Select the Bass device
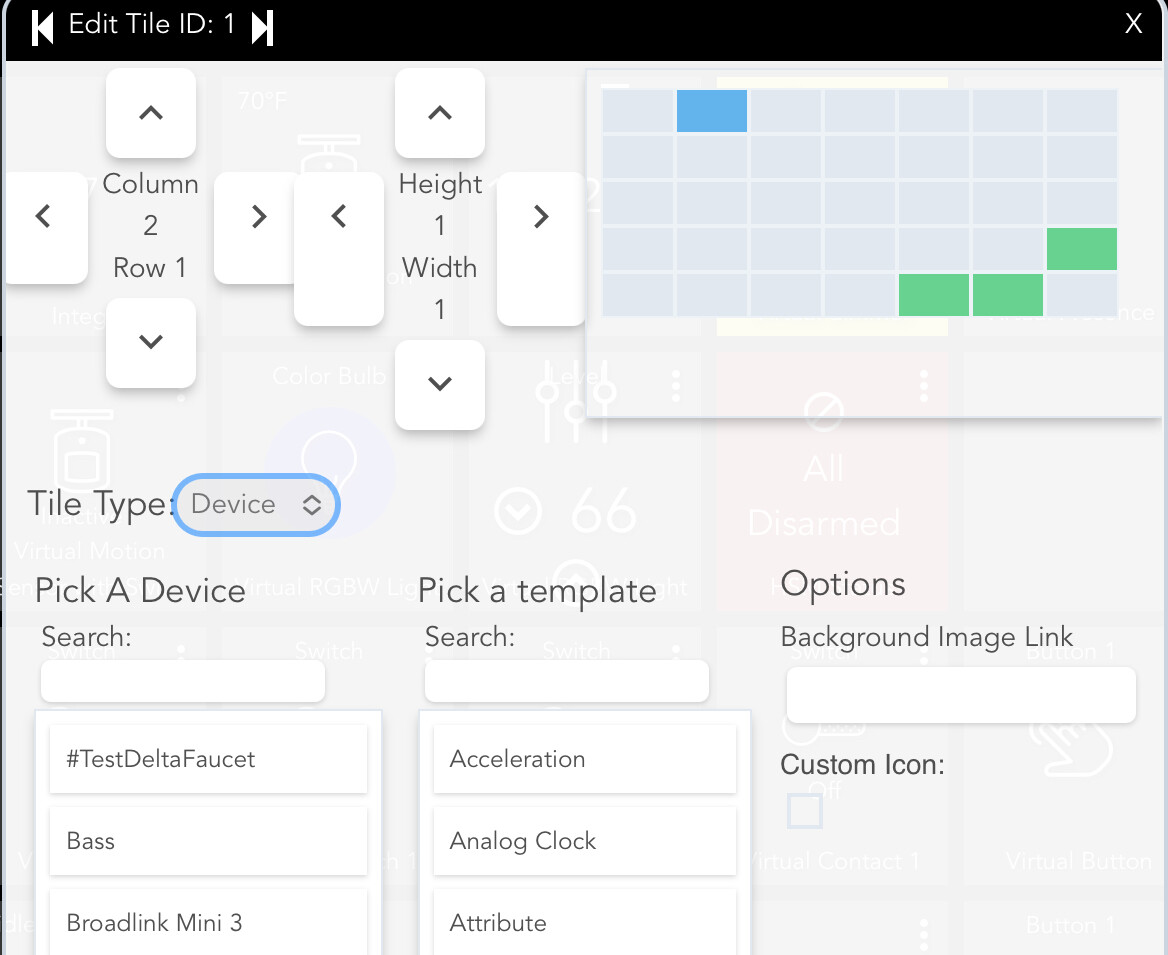The image size is (1168, 955). (x=208, y=841)
